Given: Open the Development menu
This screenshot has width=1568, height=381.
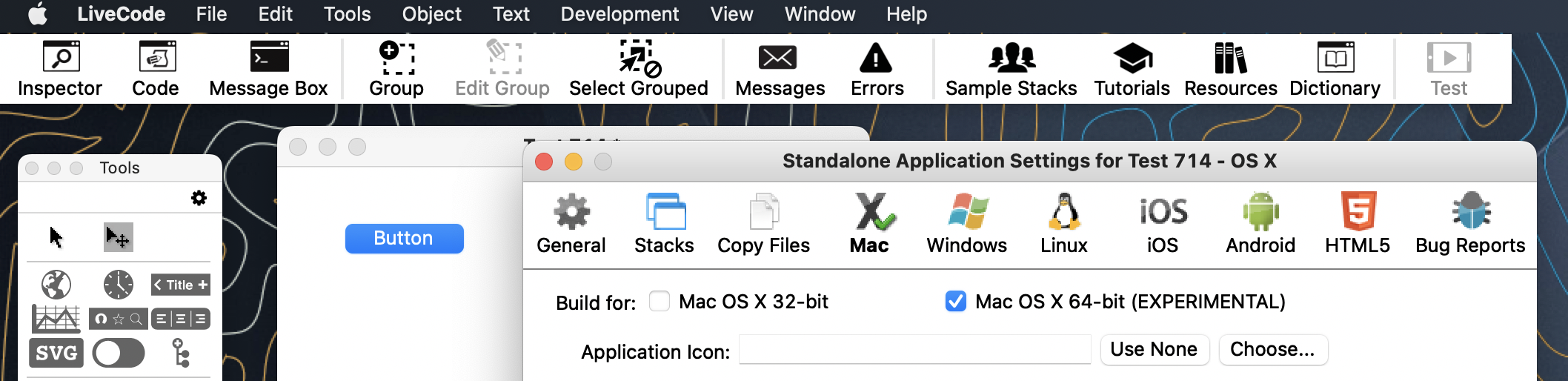Looking at the screenshot, I should [619, 14].
